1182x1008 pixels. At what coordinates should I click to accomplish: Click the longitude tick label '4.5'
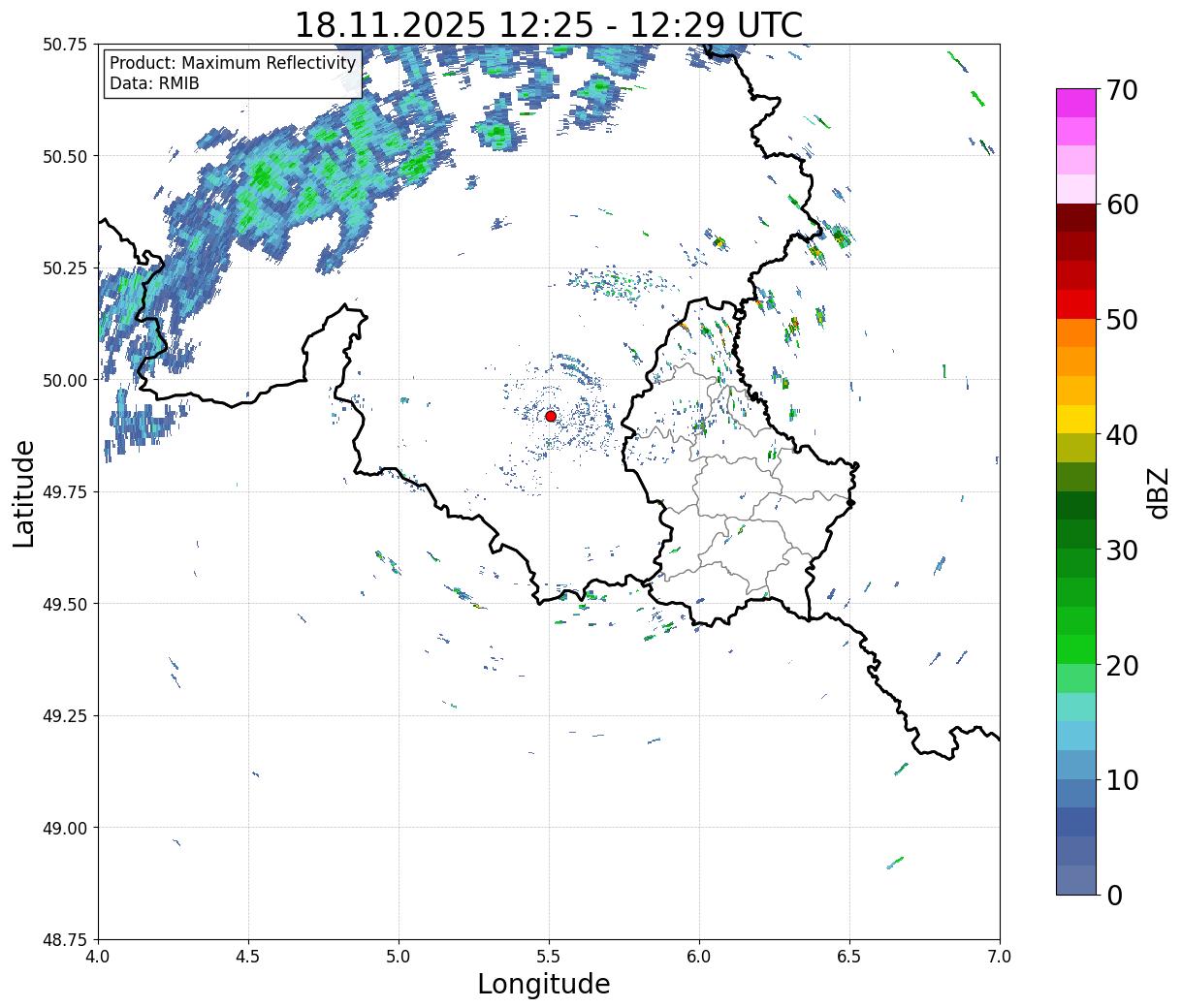(x=248, y=957)
